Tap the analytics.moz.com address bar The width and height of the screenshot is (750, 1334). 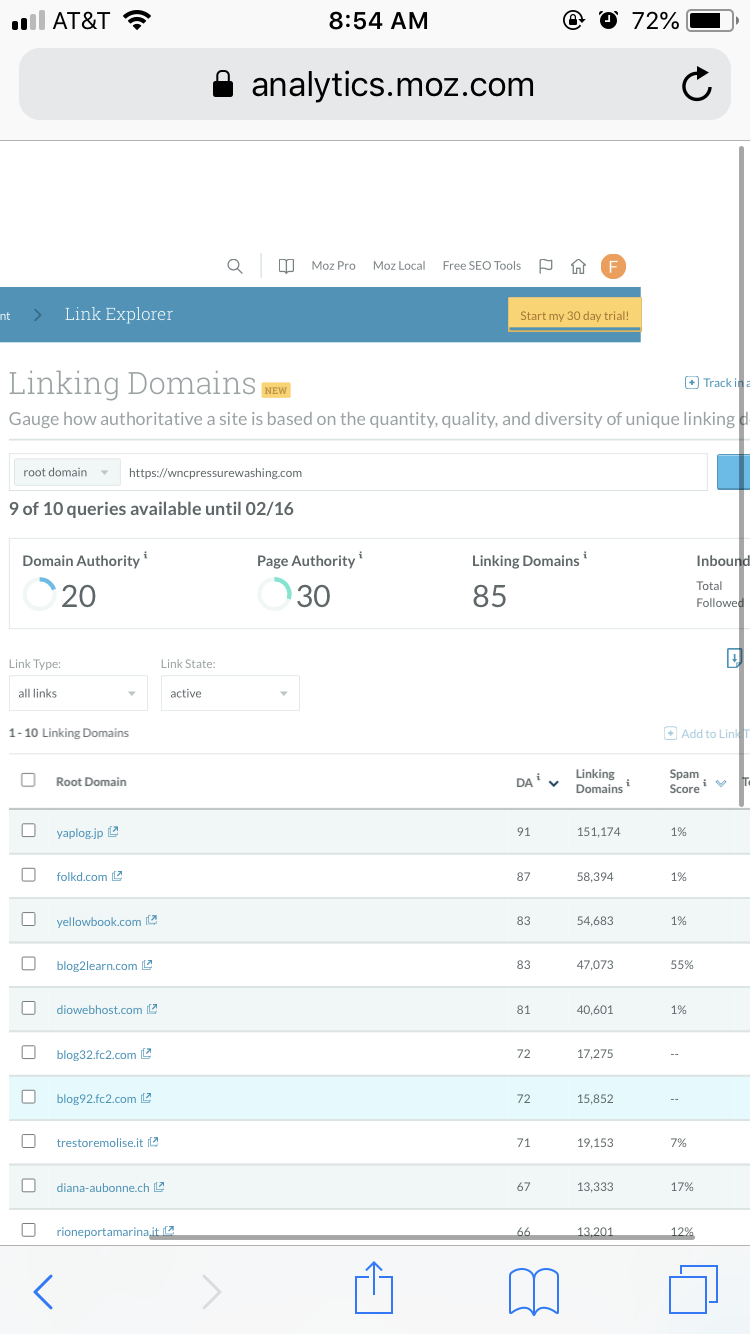point(374,85)
